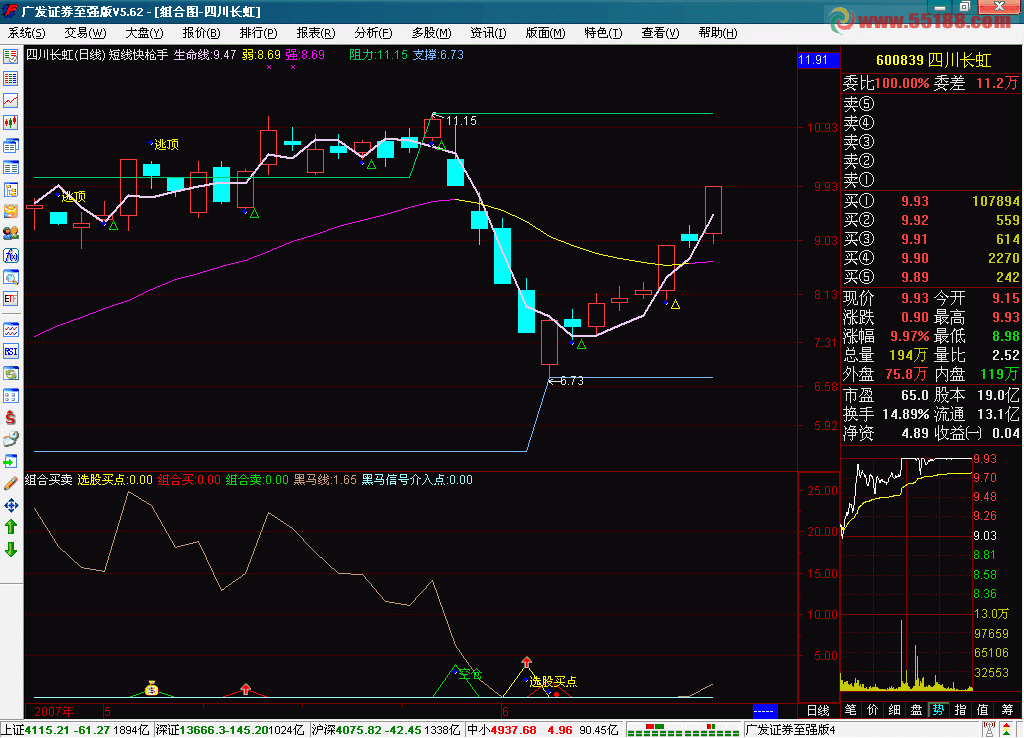This screenshot has width=1024, height=738.
Task: Open the 报表(R) menu
Action: click(x=315, y=33)
